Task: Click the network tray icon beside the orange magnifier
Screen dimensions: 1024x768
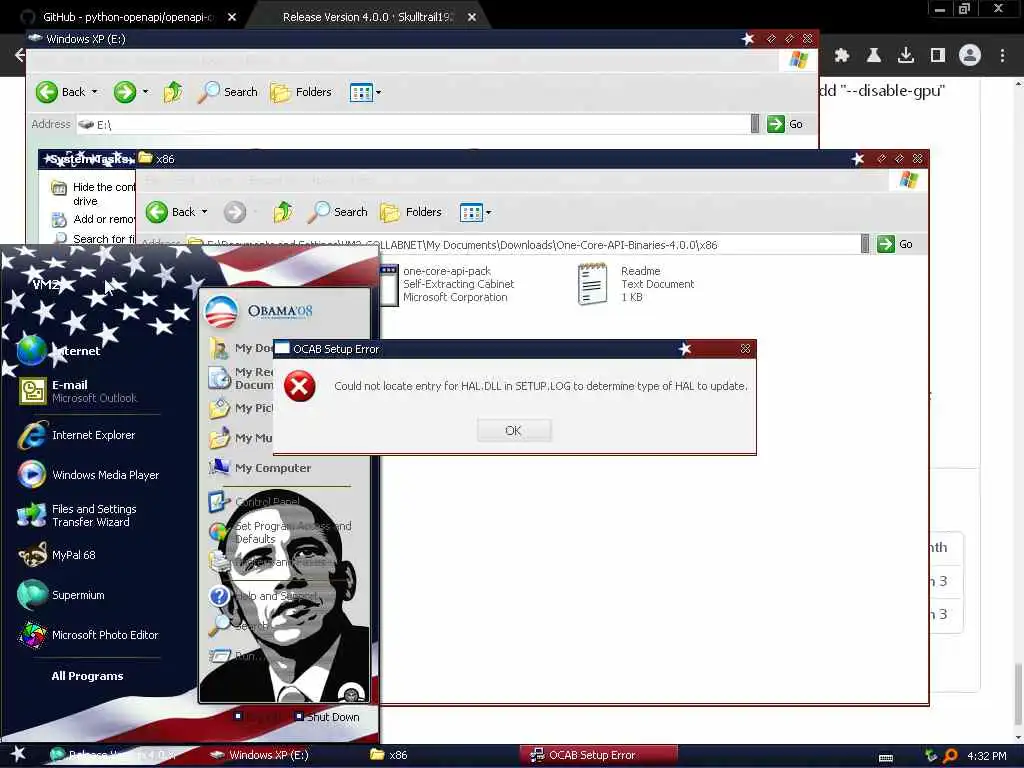Action: coord(931,756)
